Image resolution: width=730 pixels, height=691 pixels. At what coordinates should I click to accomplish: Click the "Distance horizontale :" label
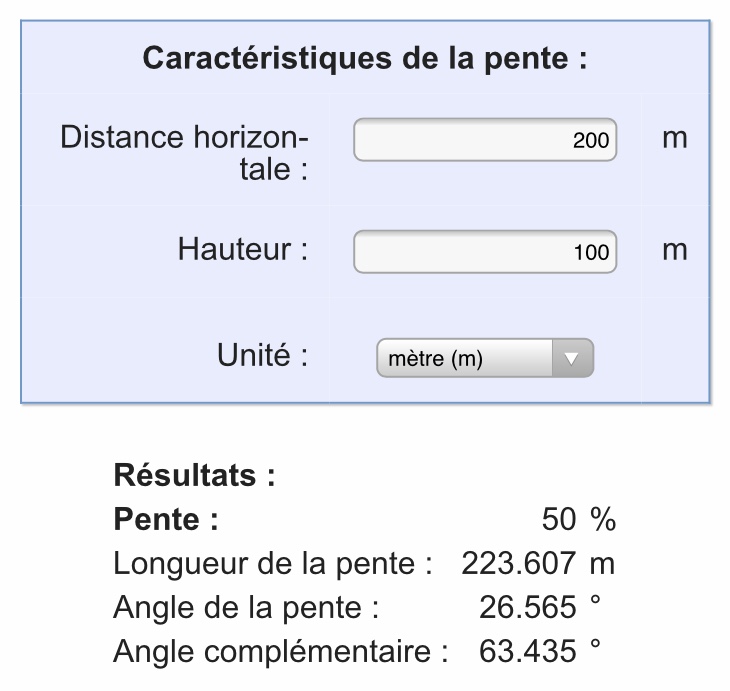point(185,152)
